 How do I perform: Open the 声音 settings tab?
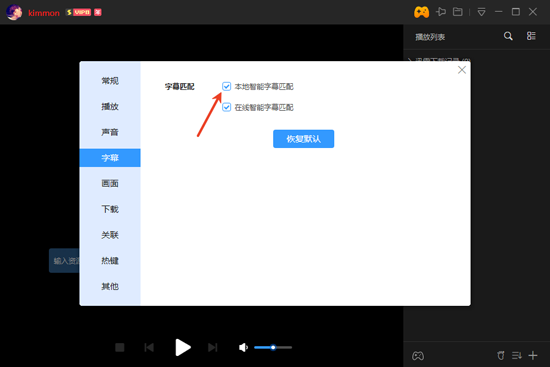click(x=110, y=132)
